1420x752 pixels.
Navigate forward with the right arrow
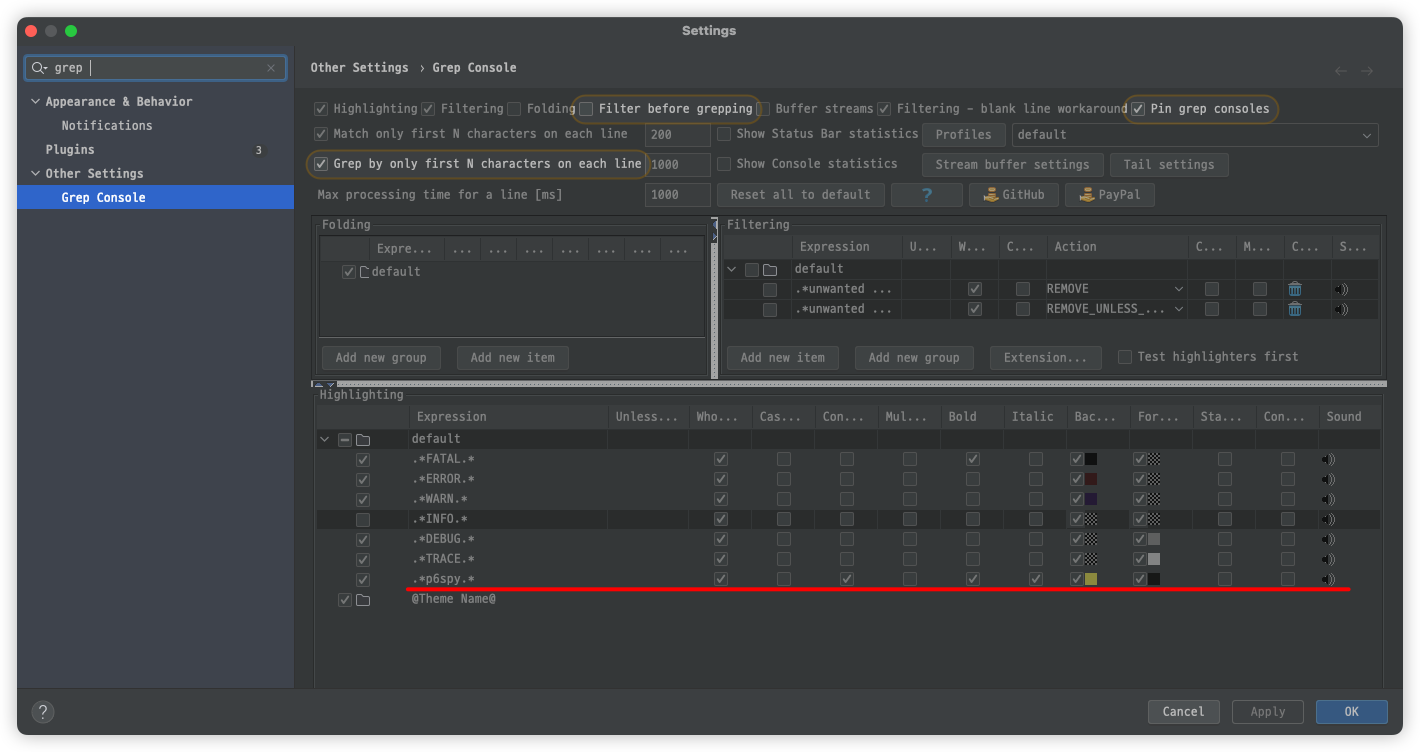point(1367,71)
